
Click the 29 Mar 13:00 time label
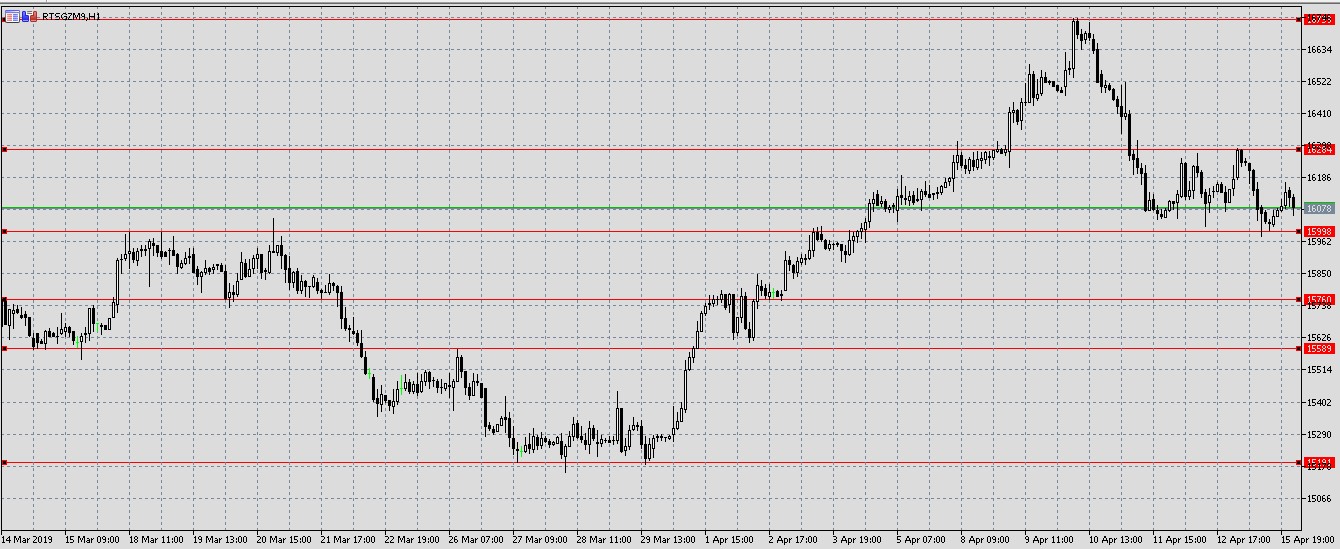(669, 540)
